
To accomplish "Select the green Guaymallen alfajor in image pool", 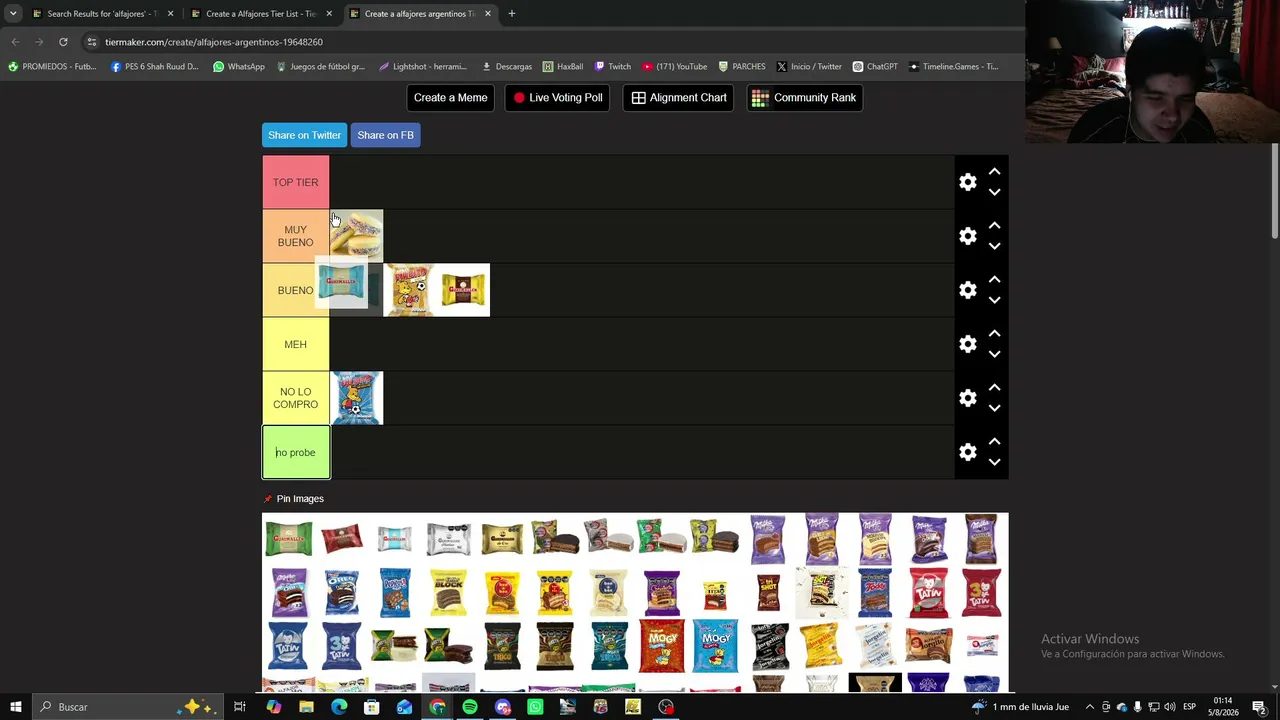I will (x=288, y=539).
